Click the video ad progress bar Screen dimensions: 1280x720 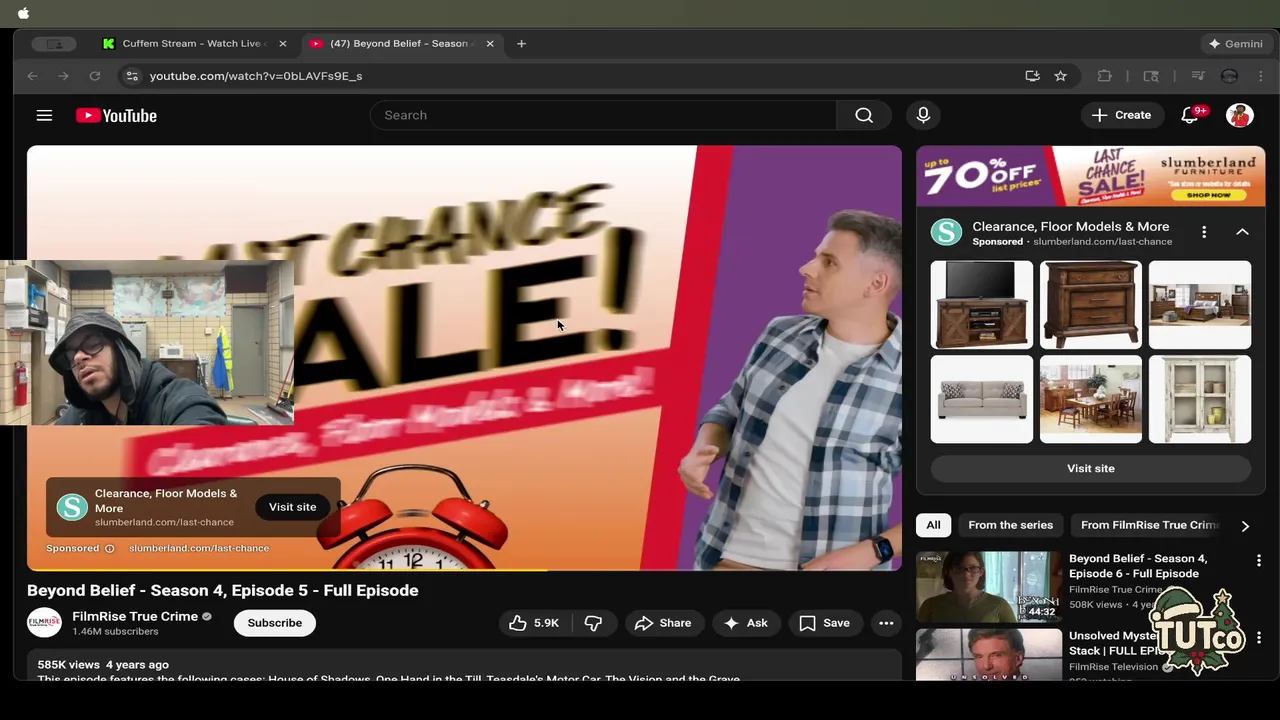[x=464, y=570]
